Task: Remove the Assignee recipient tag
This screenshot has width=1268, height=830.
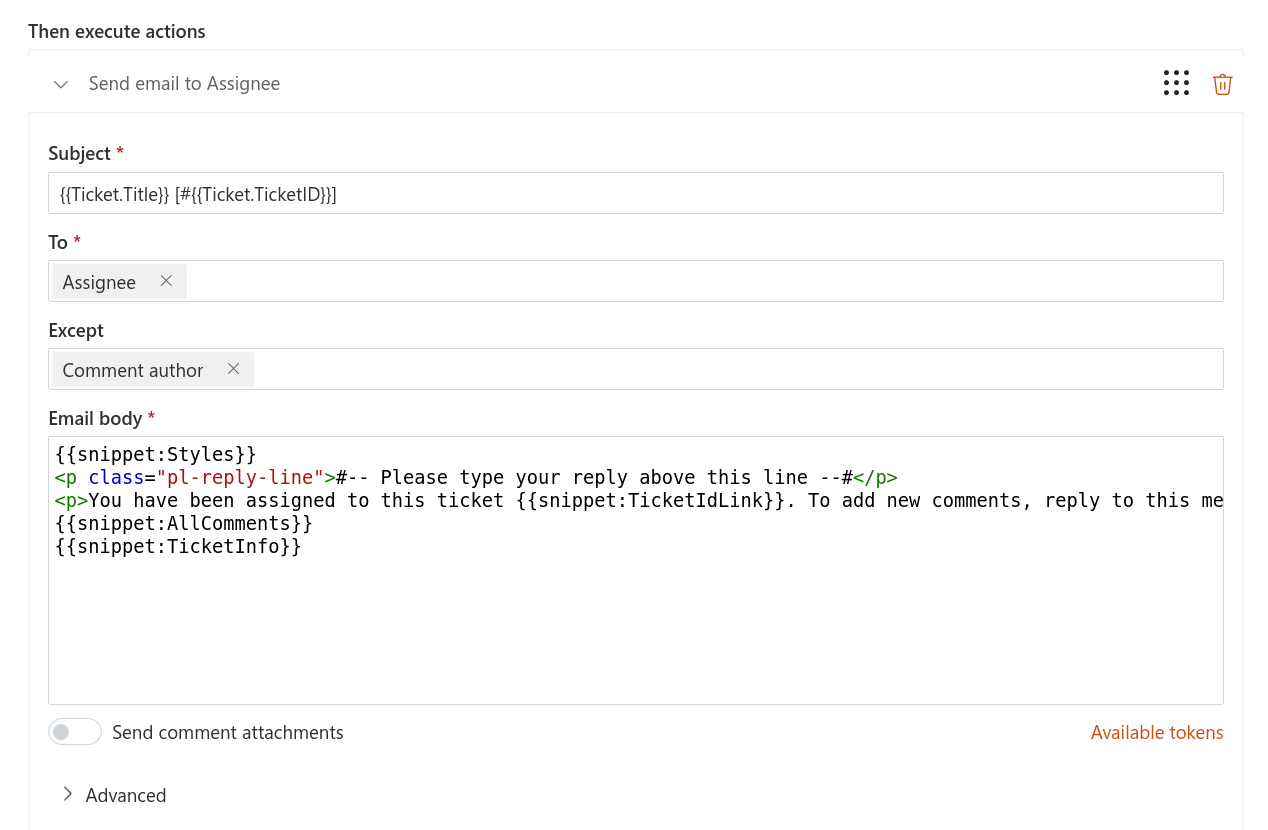Action: click(x=166, y=281)
